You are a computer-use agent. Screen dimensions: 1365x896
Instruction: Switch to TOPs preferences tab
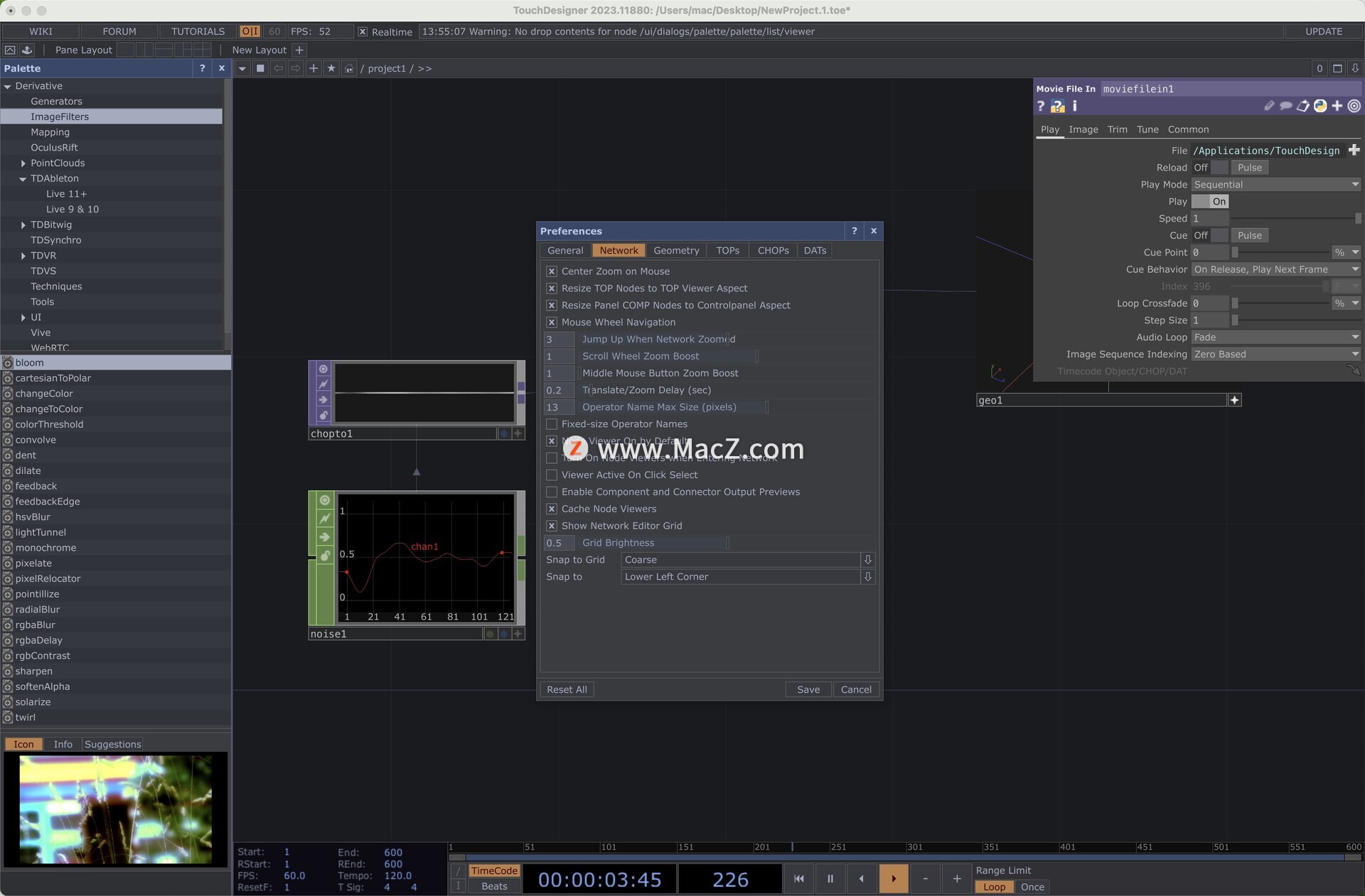(727, 251)
